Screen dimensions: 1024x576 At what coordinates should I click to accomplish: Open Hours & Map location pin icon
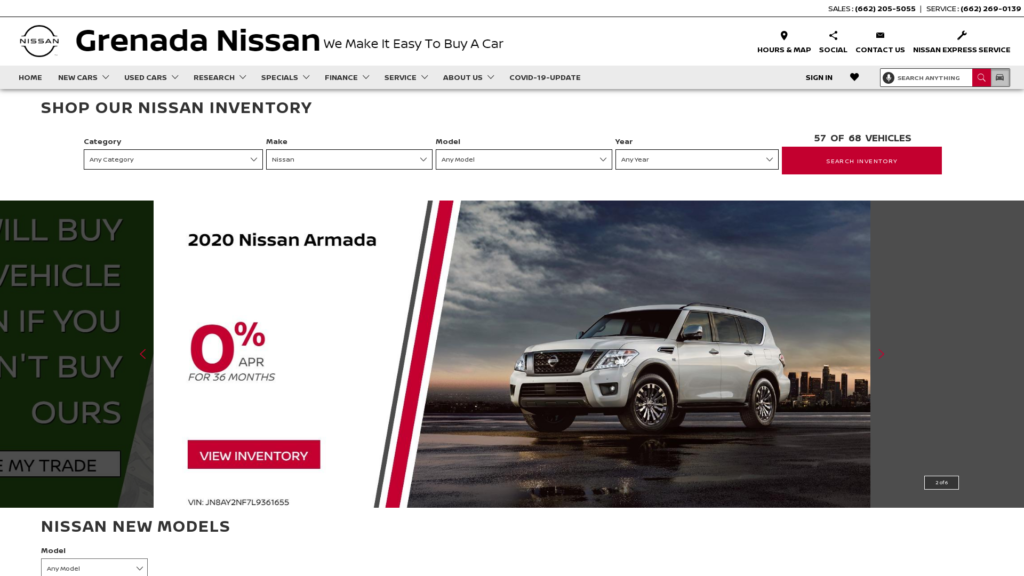784,35
